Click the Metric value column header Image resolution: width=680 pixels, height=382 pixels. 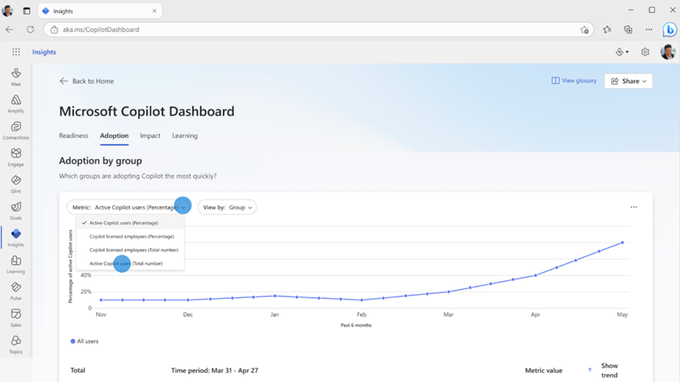tap(543, 370)
